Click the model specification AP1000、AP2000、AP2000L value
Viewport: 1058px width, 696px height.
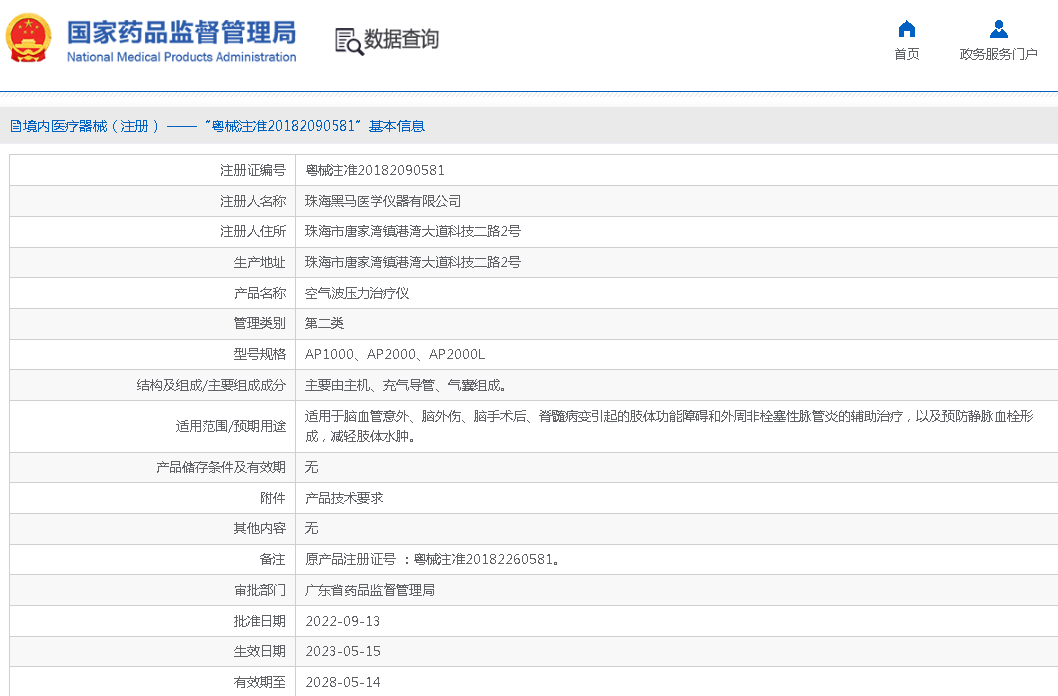pyautogui.click(x=395, y=354)
